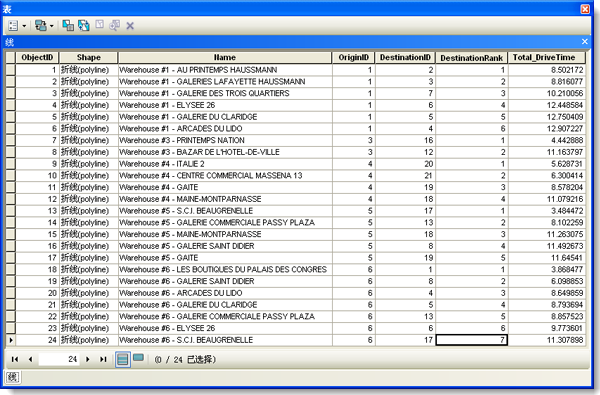
Task: Toggle Show all records view
Action: coord(123,359)
